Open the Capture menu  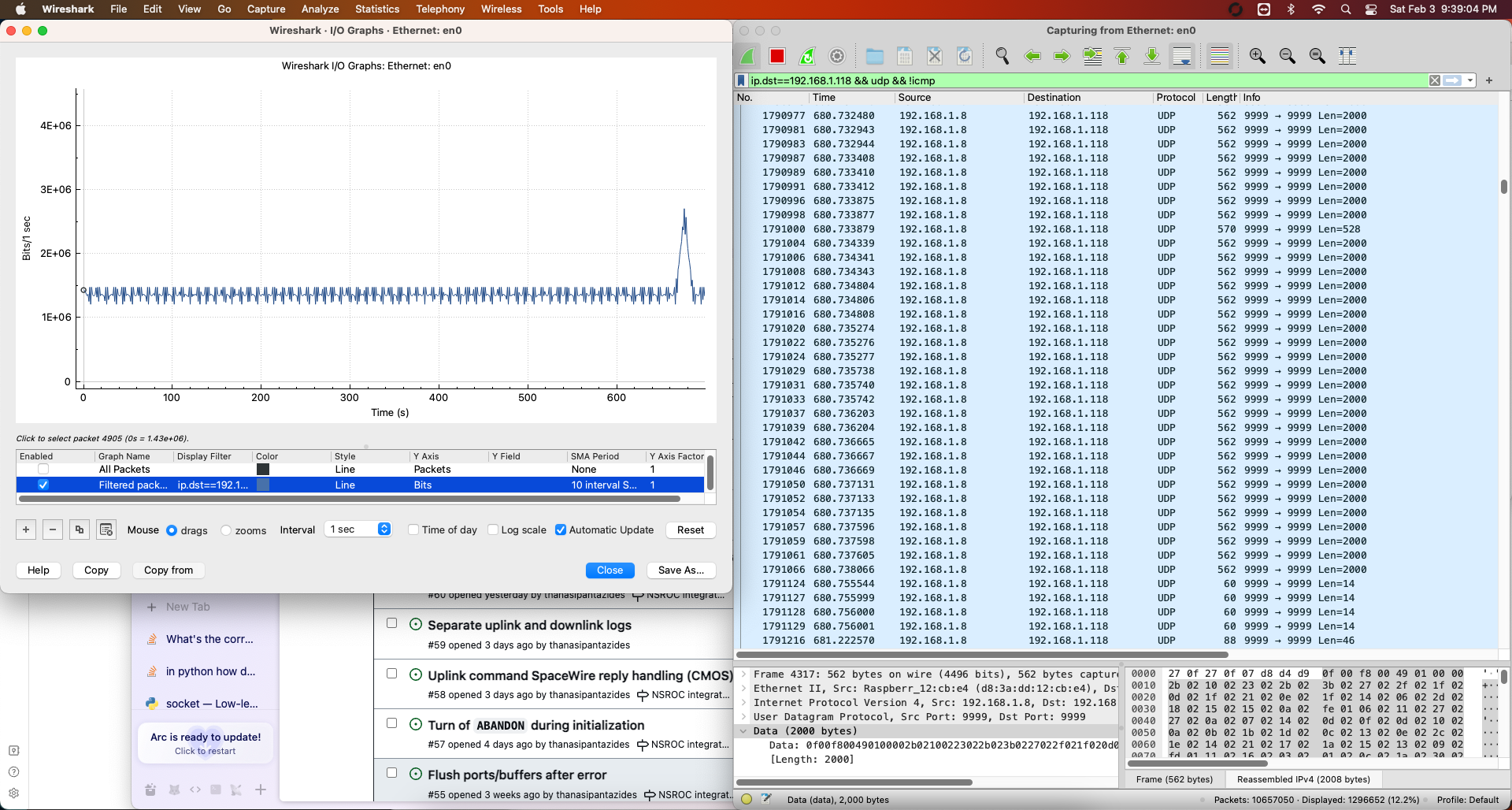[x=266, y=9]
